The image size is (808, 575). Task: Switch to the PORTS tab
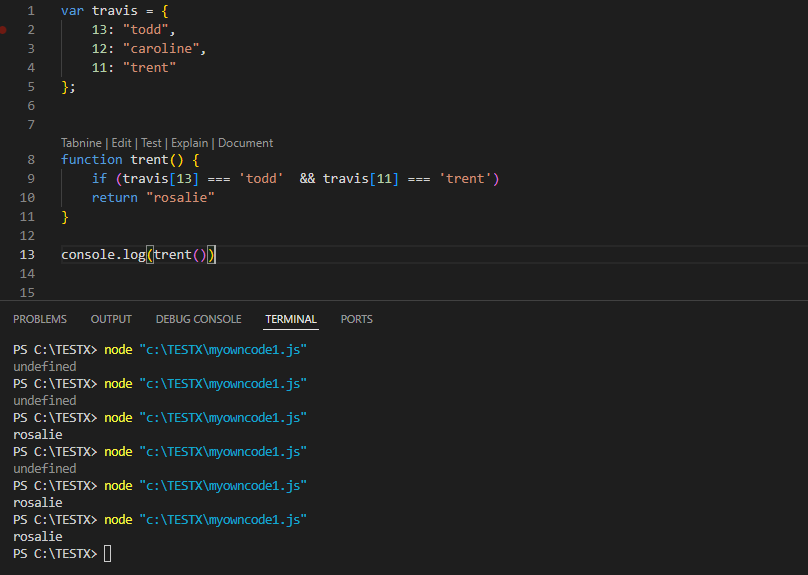point(357,319)
